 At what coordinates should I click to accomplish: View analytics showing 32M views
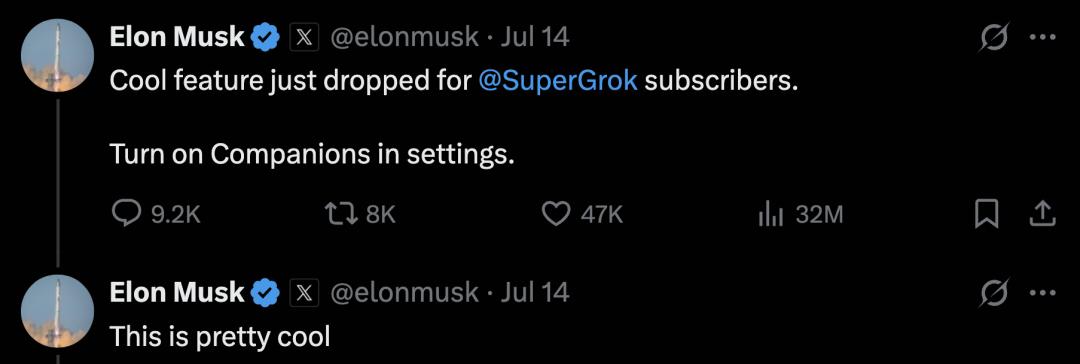[800, 215]
